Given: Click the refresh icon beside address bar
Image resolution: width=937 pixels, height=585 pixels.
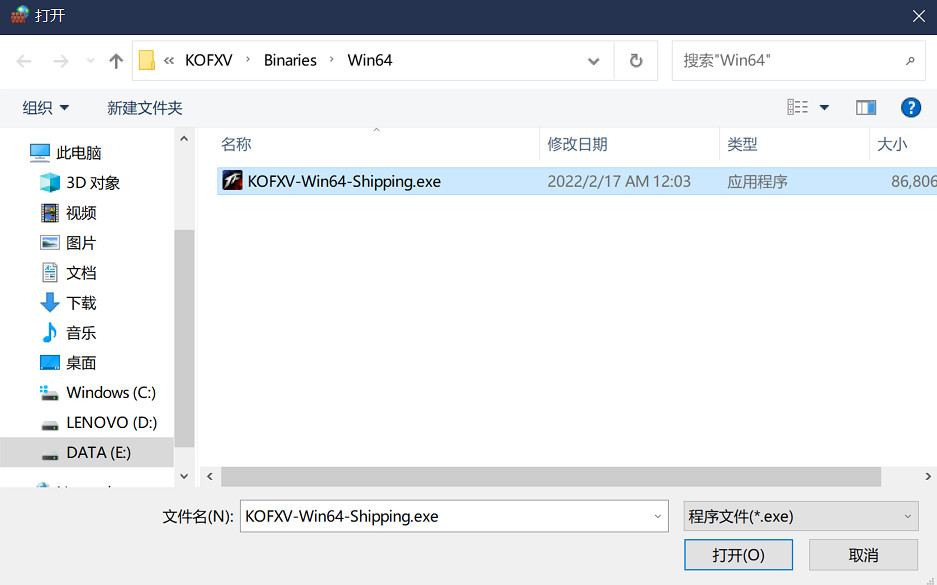Looking at the screenshot, I should pyautogui.click(x=636, y=61).
